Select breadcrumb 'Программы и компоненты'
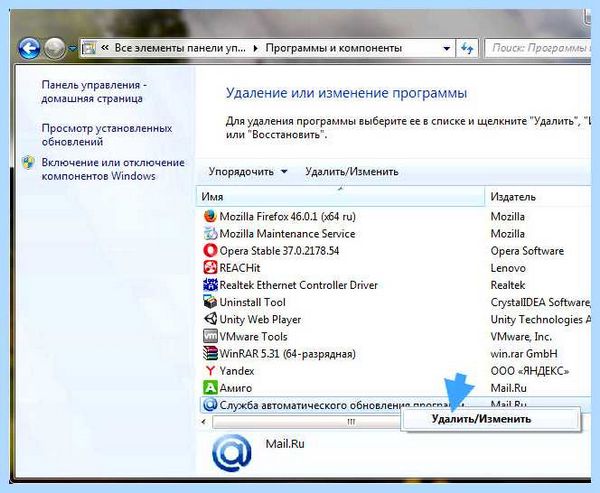600x493 pixels. [x=333, y=48]
